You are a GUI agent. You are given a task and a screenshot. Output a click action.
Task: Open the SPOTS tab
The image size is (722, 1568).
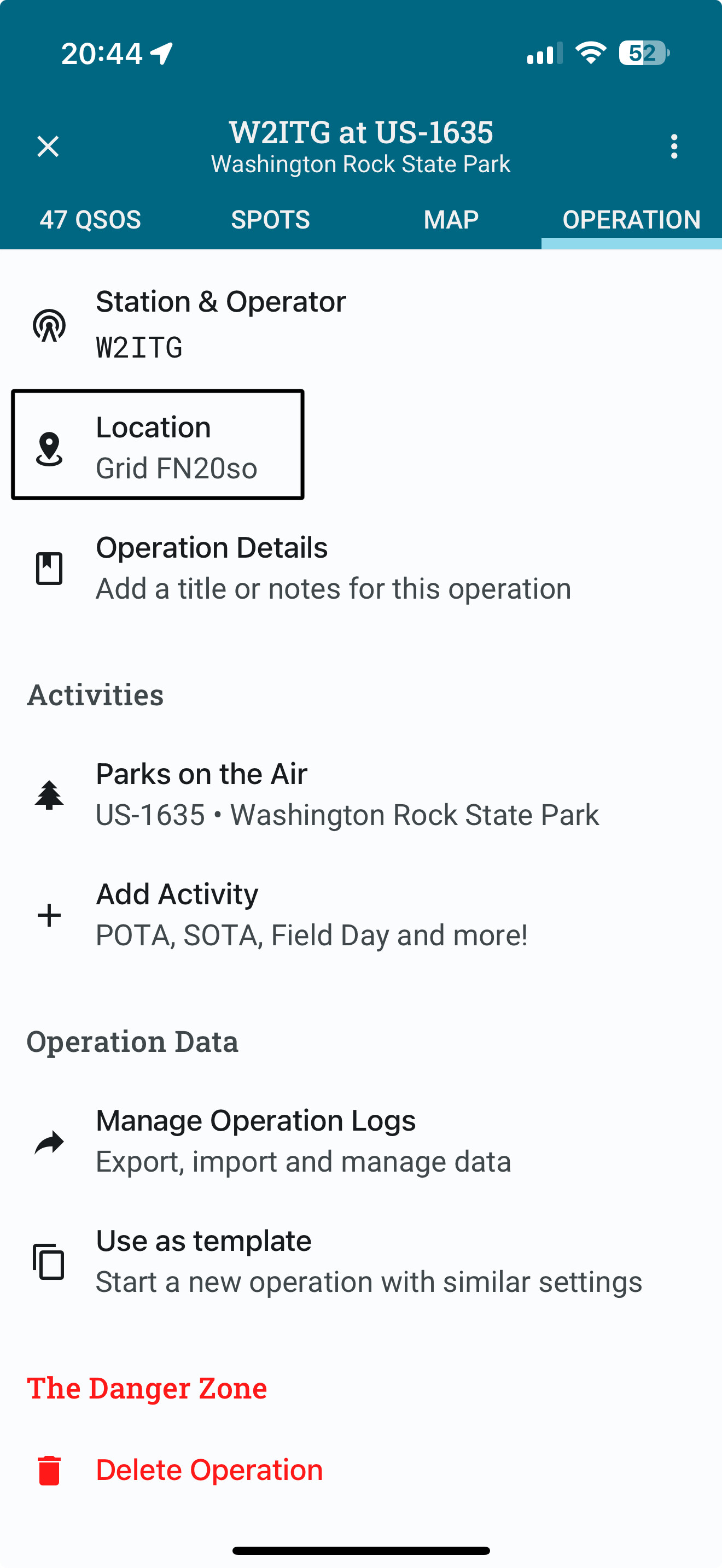(270, 220)
